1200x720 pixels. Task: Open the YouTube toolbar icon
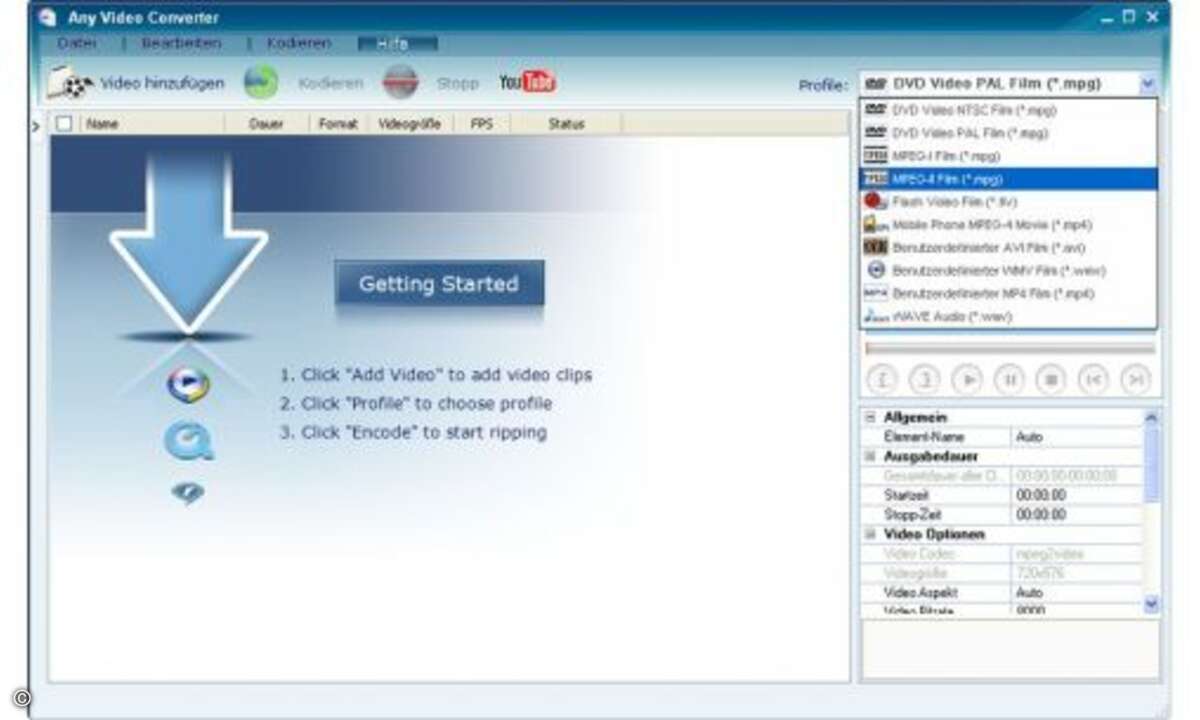527,82
